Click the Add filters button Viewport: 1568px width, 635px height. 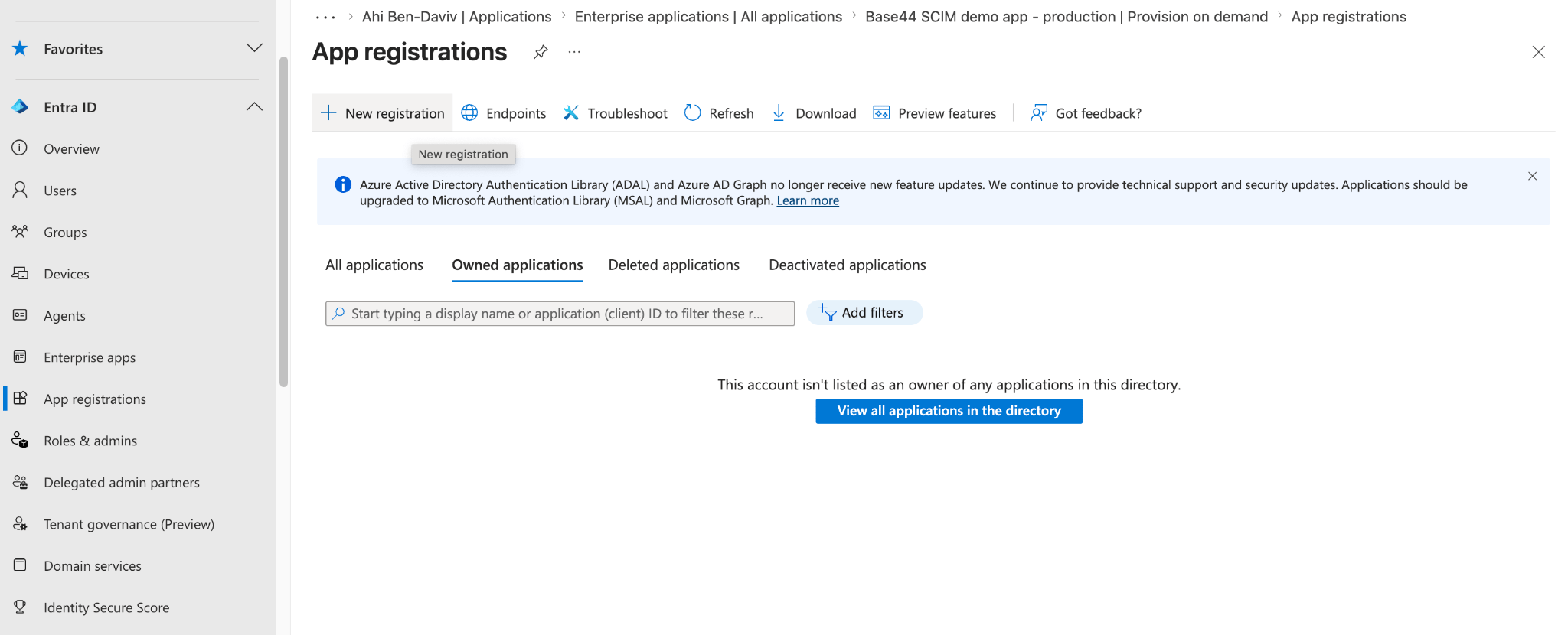864,312
